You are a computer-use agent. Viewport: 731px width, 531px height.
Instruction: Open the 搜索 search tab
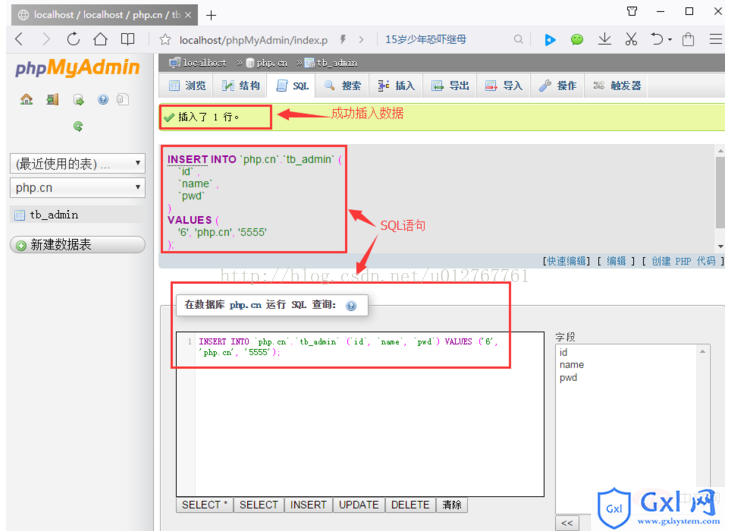(343, 85)
